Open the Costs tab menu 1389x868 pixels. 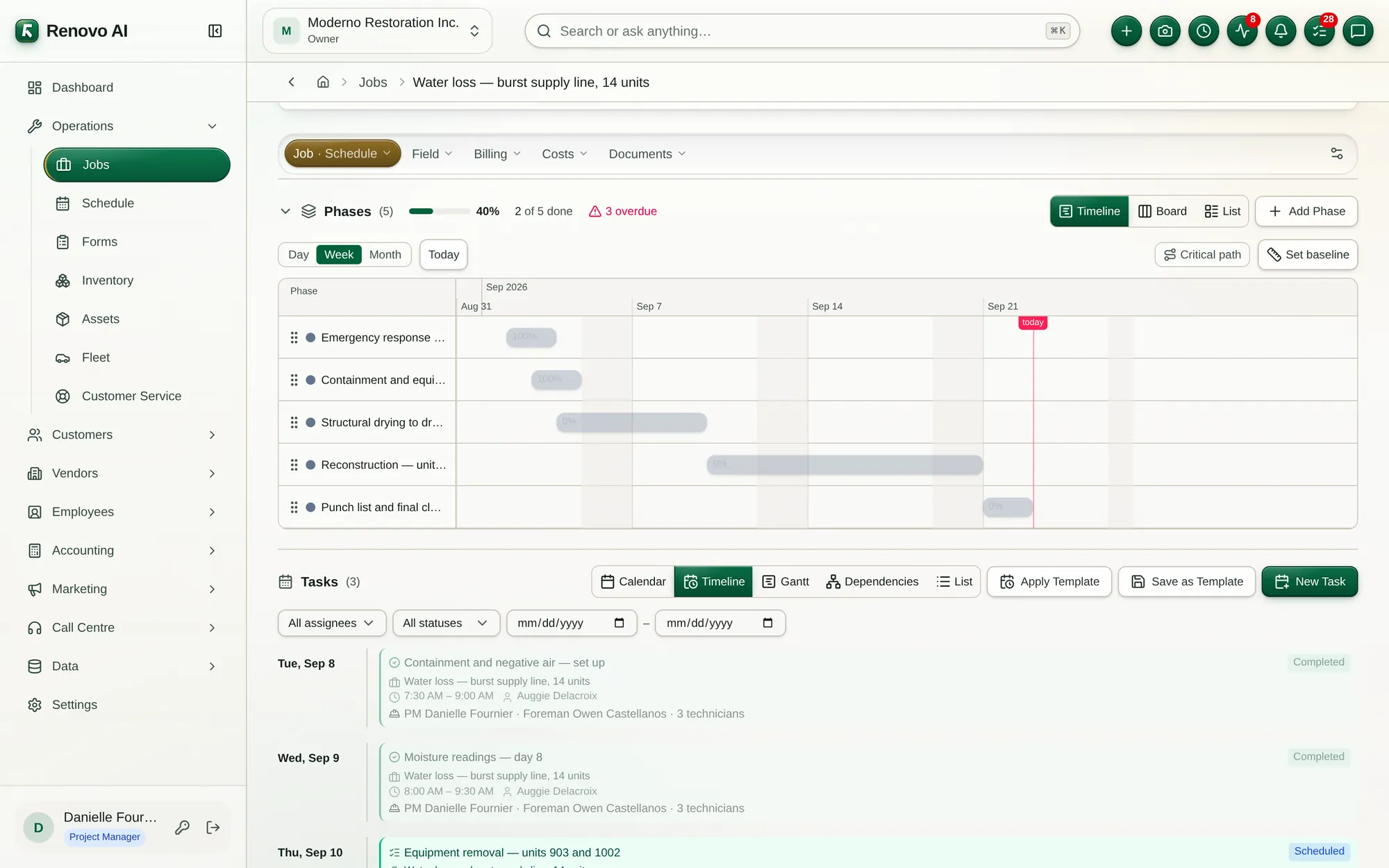[565, 154]
